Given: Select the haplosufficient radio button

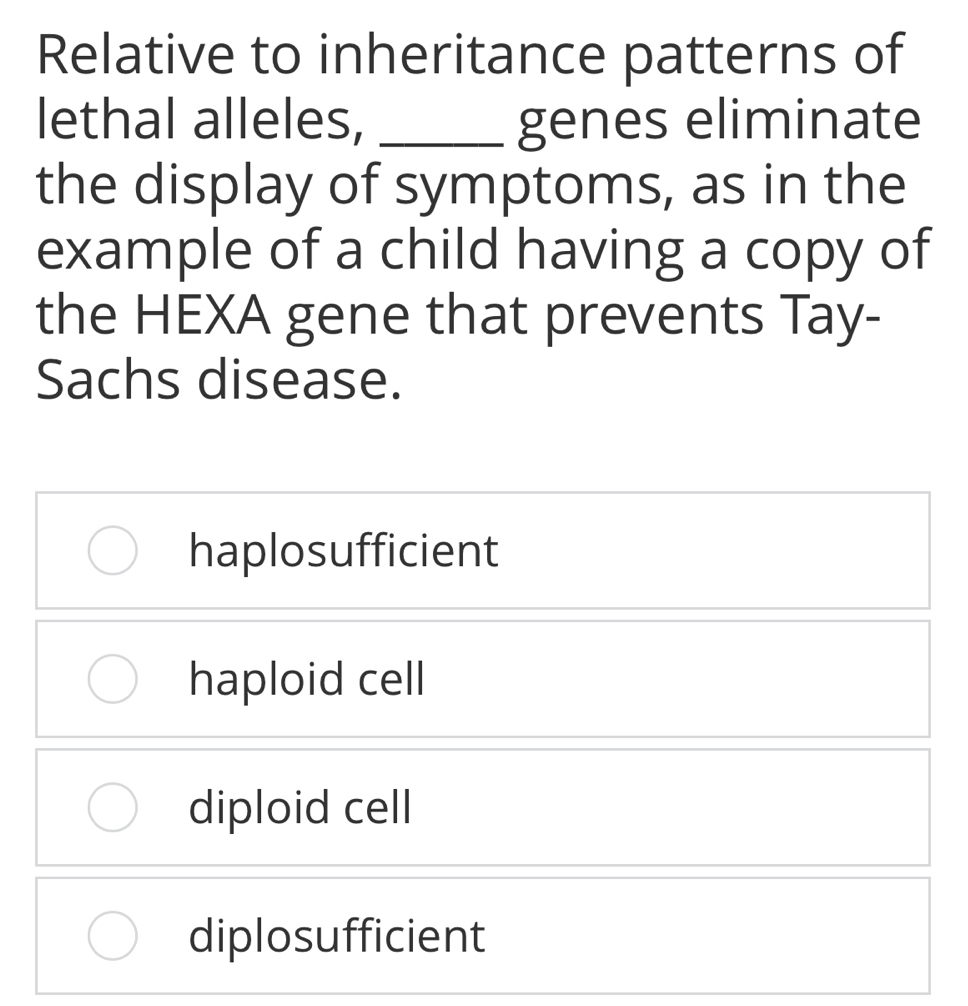Looking at the screenshot, I should (x=112, y=550).
